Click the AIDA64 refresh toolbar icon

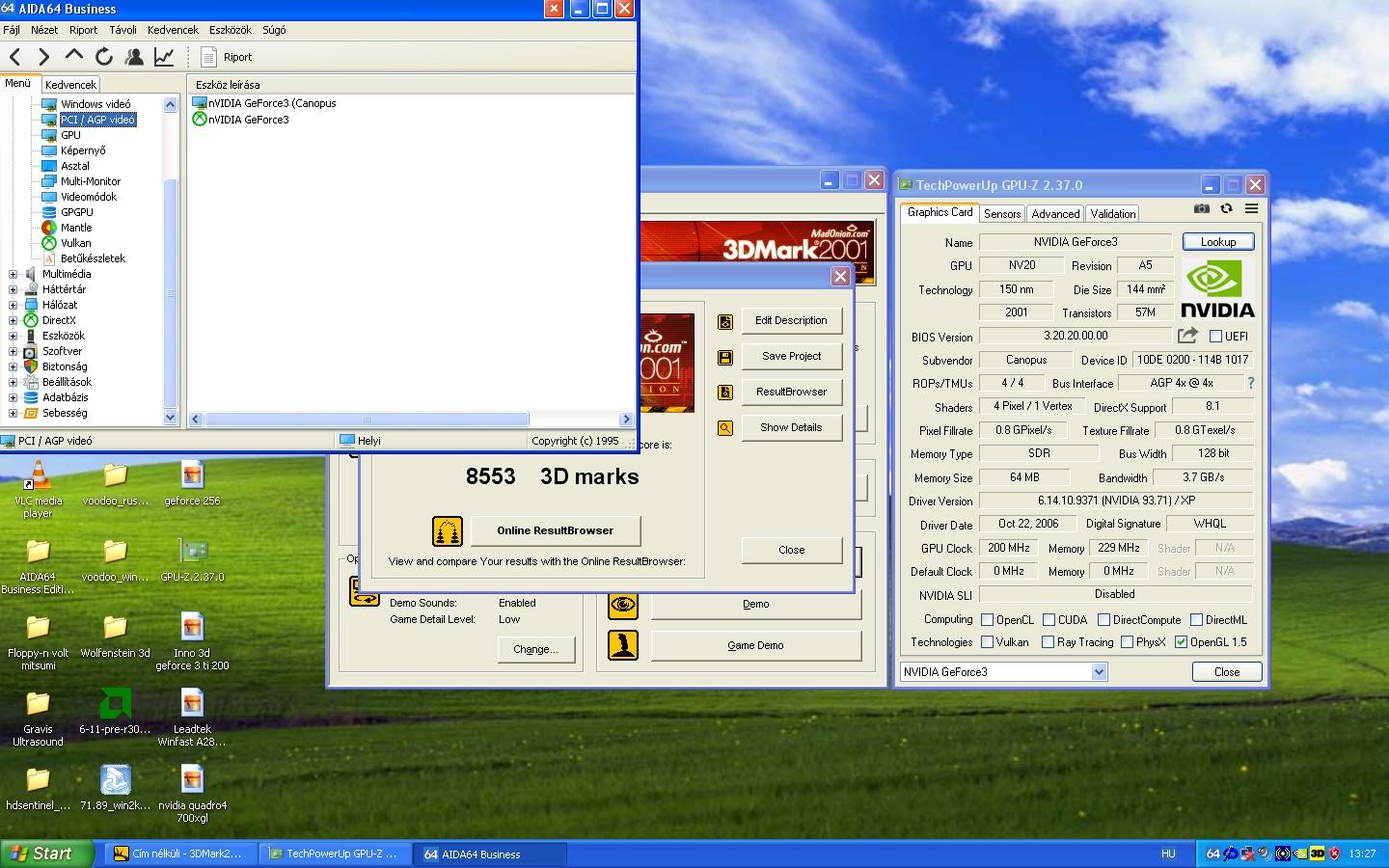click(x=104, y=57)
